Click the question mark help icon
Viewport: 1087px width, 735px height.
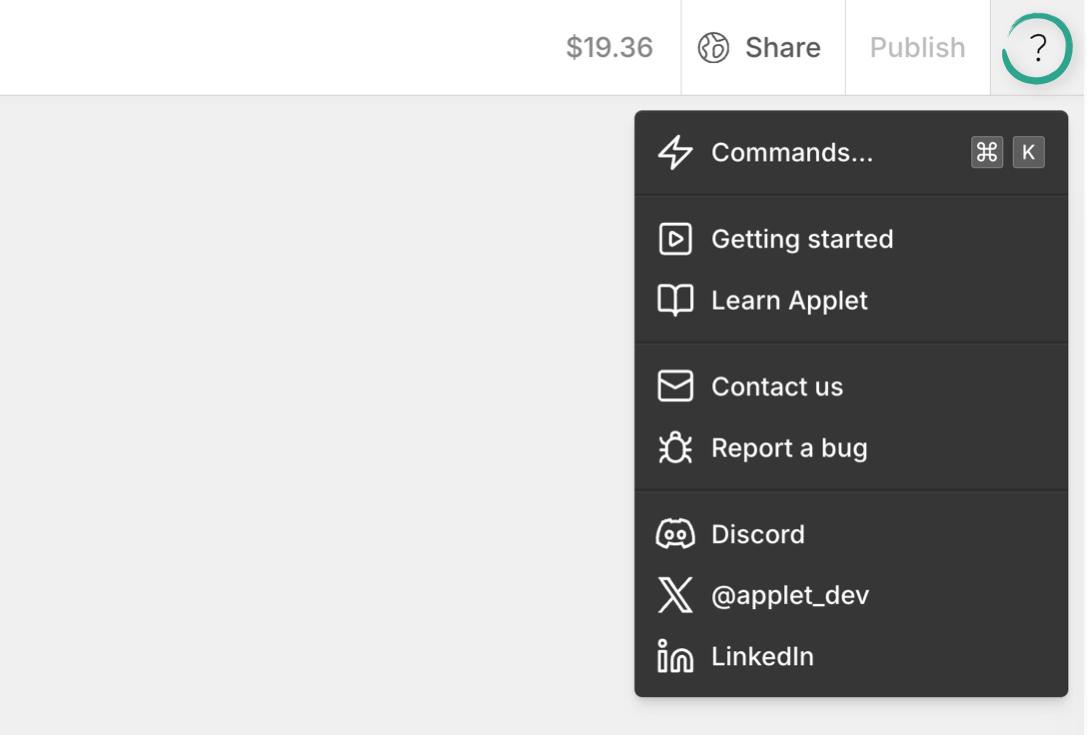tap(1038, 48)
